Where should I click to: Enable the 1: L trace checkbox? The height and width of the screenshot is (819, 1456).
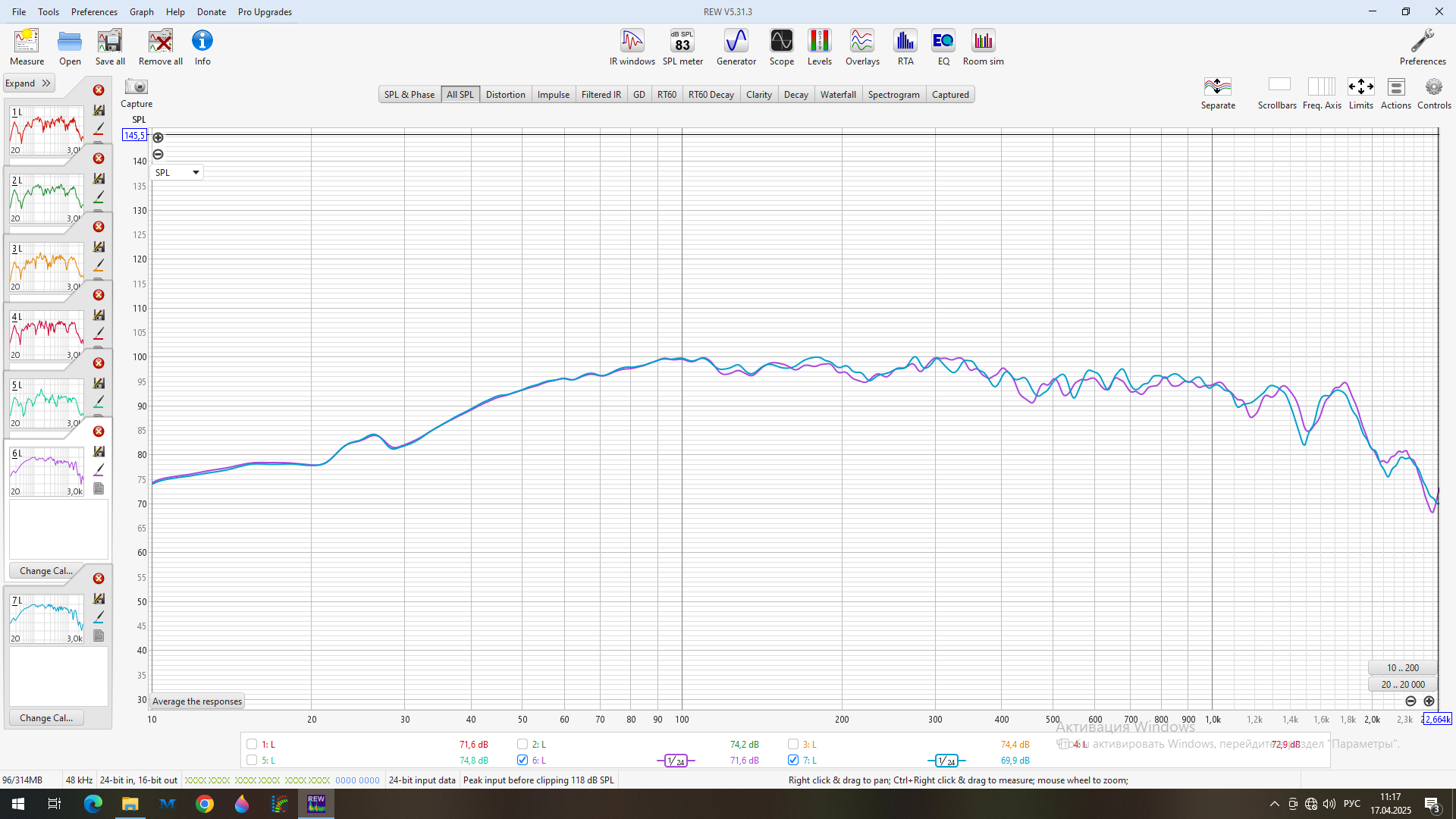tap(252, 744)
